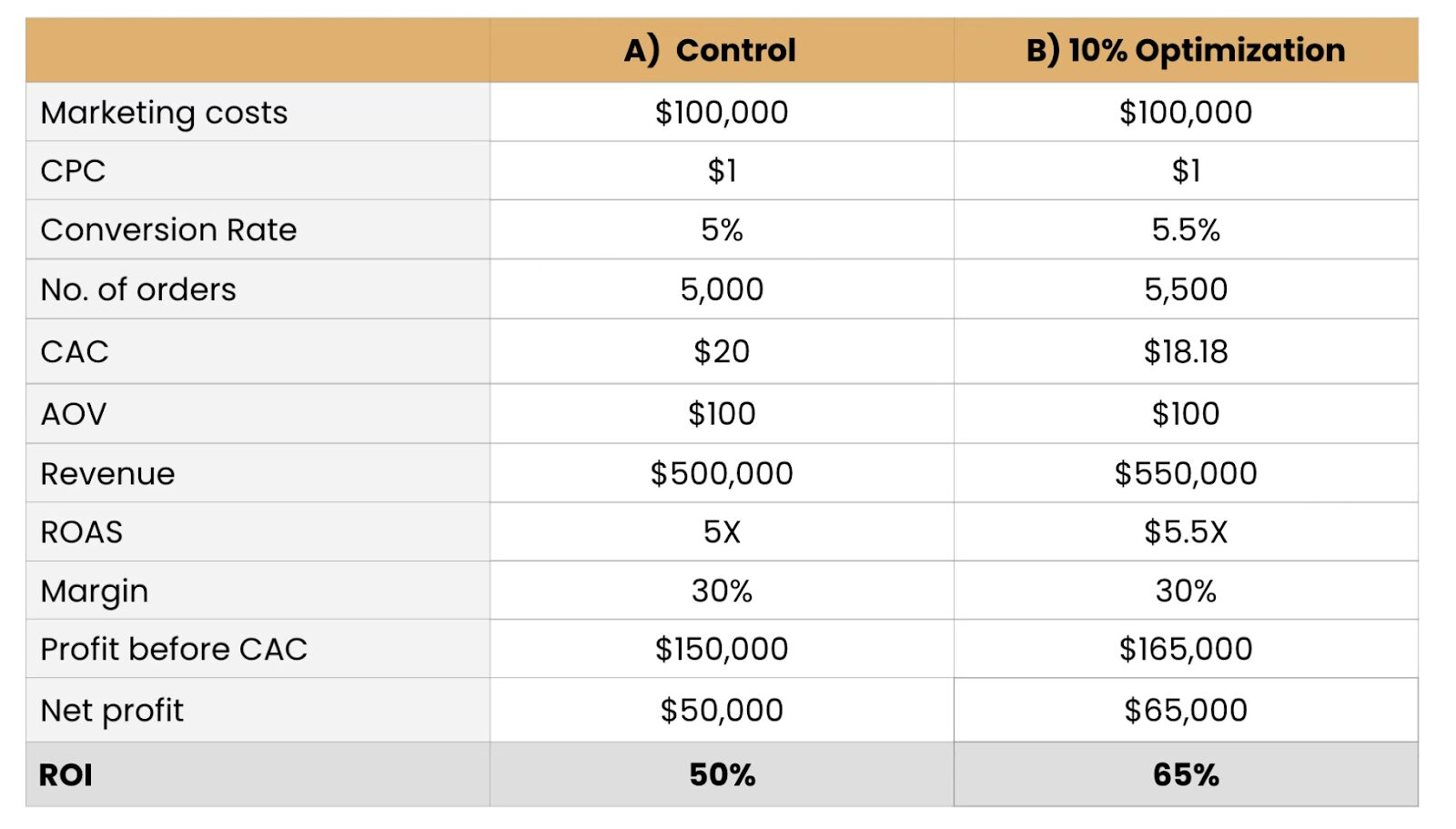The height and width of the screenshot is (829, 1456).
Task: Click the $550,000 revenue cell
Action: [x=1185, y=473]
